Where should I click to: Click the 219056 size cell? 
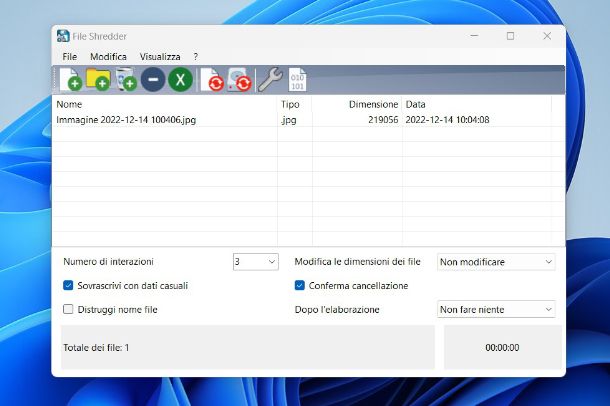[383, 120]
